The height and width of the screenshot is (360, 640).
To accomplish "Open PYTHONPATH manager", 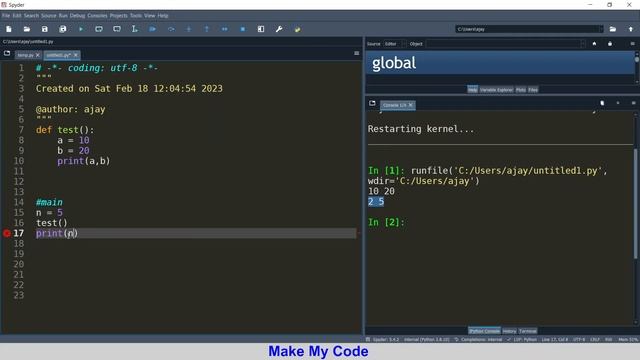I will point(297,29).
